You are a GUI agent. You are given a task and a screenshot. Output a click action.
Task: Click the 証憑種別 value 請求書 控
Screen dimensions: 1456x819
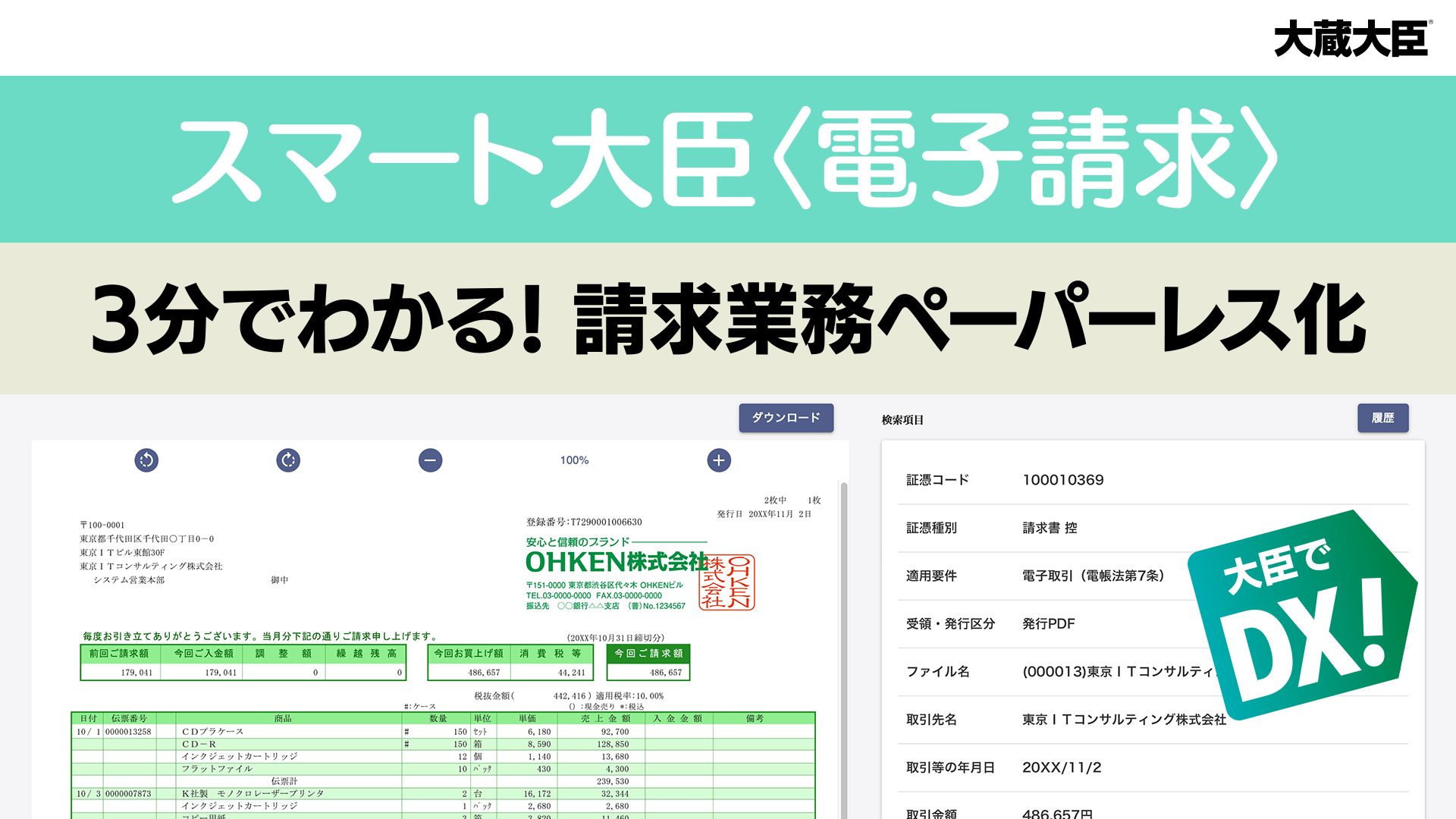tap(1050, 528)
